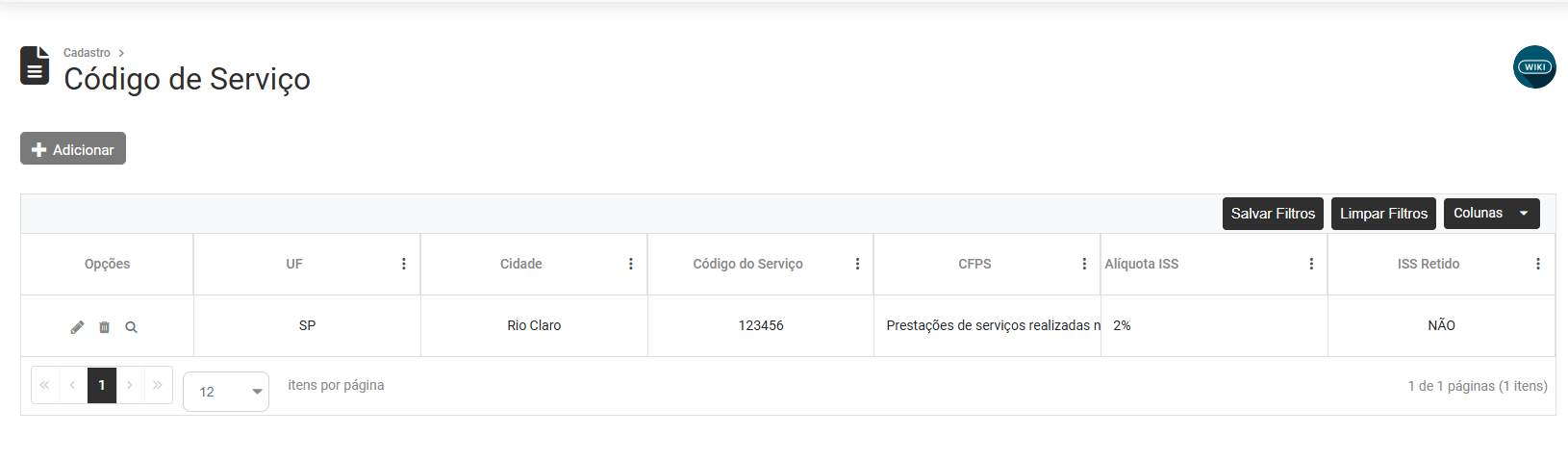Jump to the last page arrow
The image size is (1568, 461).
(x=158, y=385)
